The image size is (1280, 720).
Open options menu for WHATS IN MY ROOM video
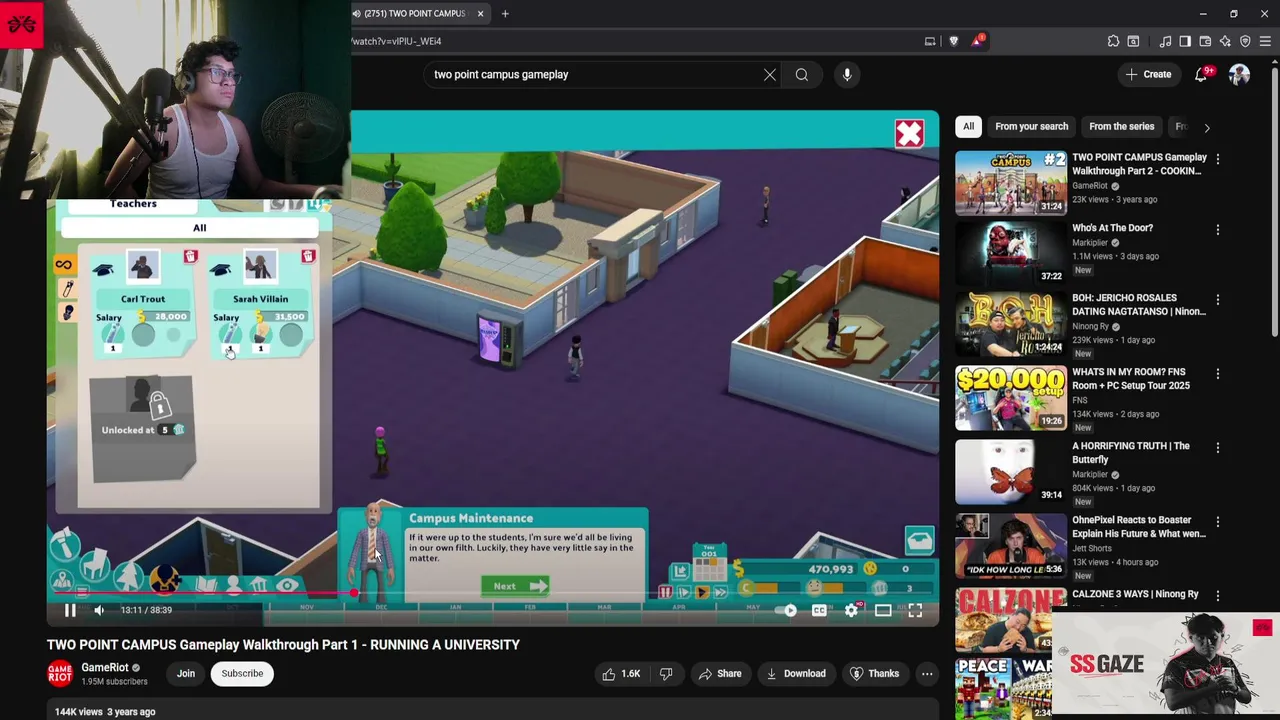tap(1217, 374)
